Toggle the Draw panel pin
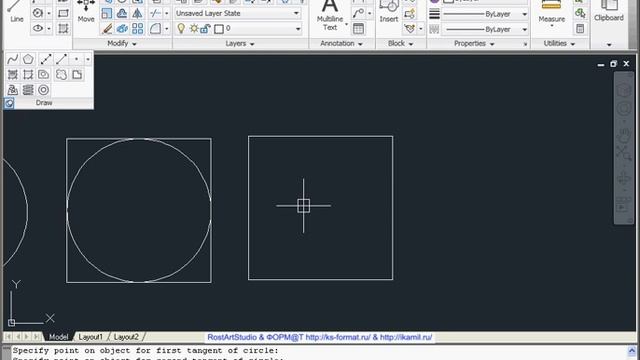 coord(9,103)
